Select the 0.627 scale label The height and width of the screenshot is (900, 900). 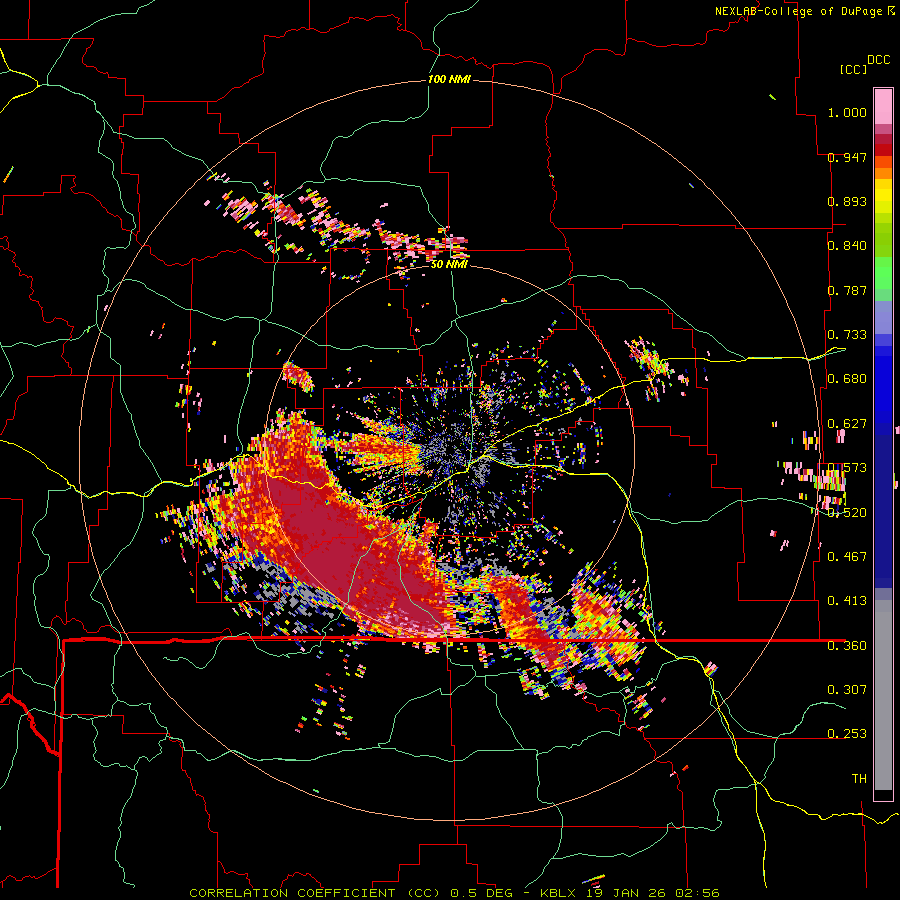pos(847,424)
